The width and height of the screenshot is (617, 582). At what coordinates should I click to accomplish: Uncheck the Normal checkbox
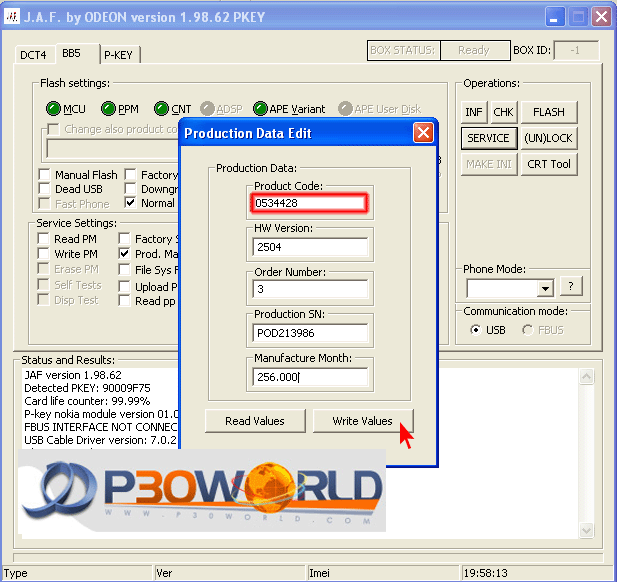pyautogui.click(x=130, y=203)
